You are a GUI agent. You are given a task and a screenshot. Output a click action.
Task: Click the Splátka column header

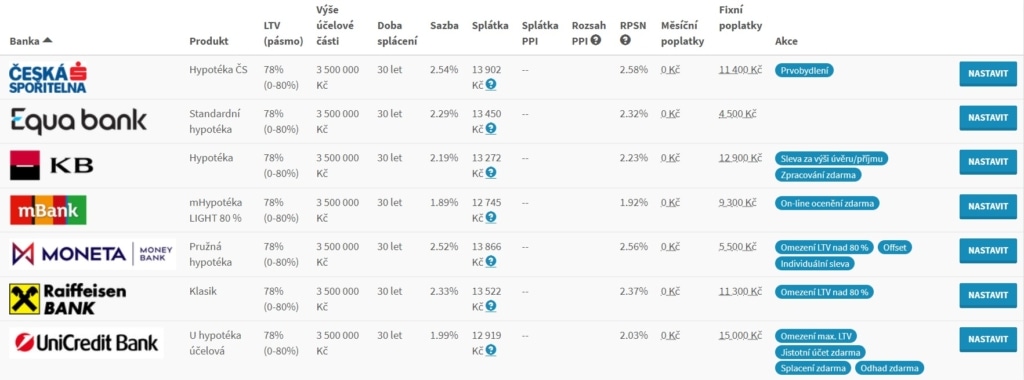[x=490, y=25]
